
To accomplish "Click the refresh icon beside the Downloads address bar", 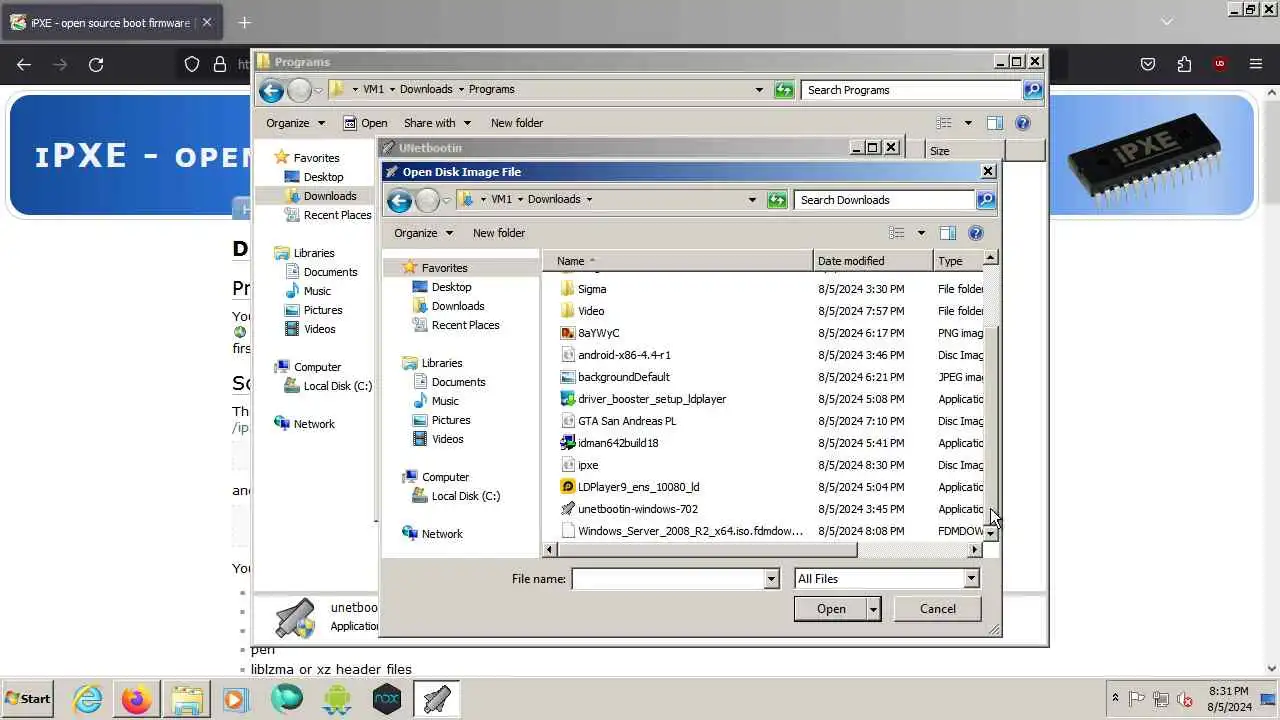I will tap(777, 200).
